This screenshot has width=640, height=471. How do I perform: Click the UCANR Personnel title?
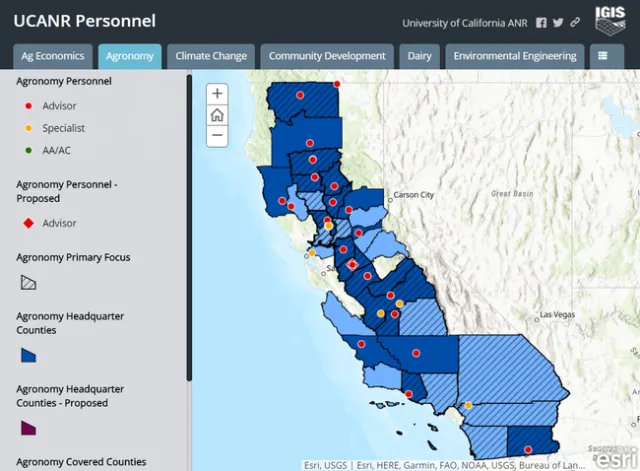click(84, 21)
